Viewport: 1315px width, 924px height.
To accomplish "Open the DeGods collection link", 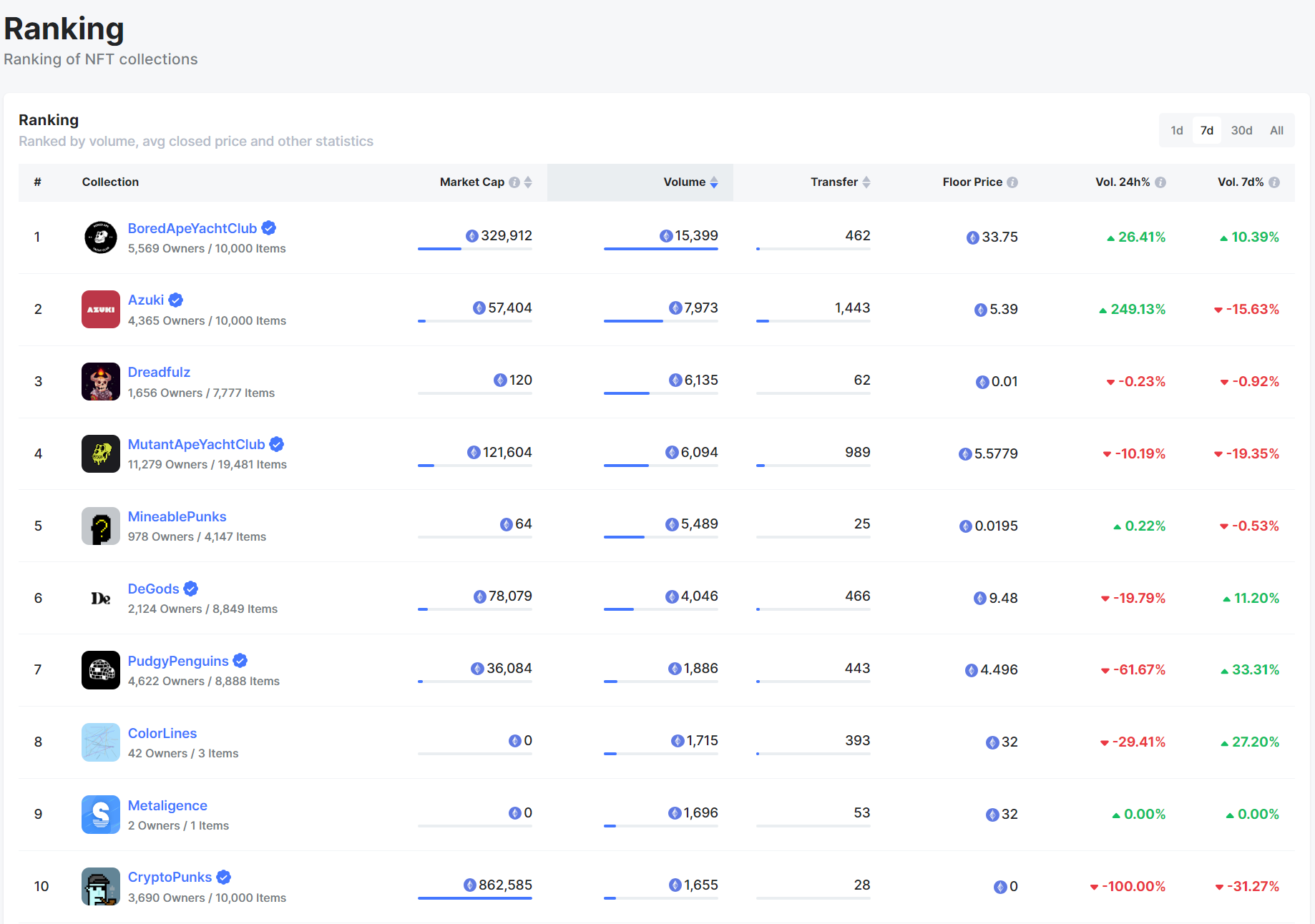I will click(153, 589).
